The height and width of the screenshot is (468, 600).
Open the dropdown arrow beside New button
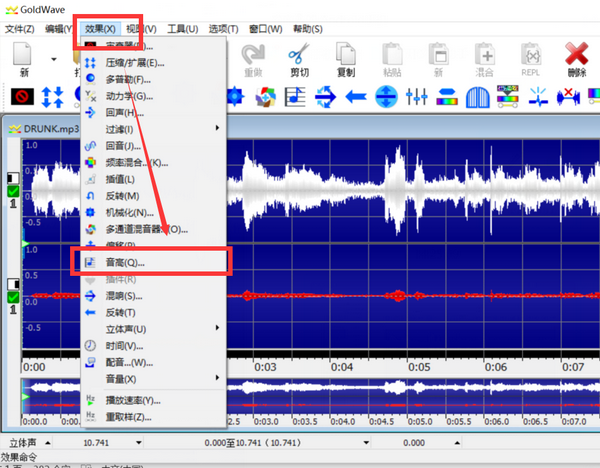point(54,59)
